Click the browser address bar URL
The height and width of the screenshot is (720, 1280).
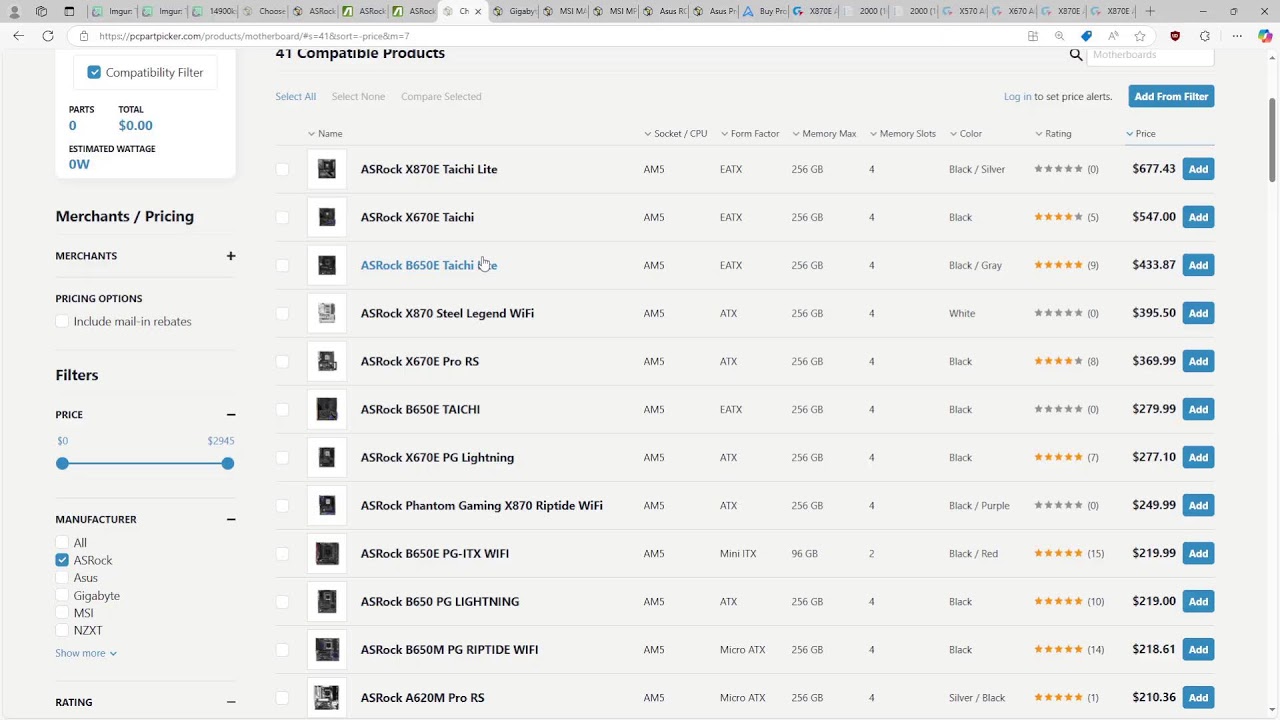click(254, 36)
